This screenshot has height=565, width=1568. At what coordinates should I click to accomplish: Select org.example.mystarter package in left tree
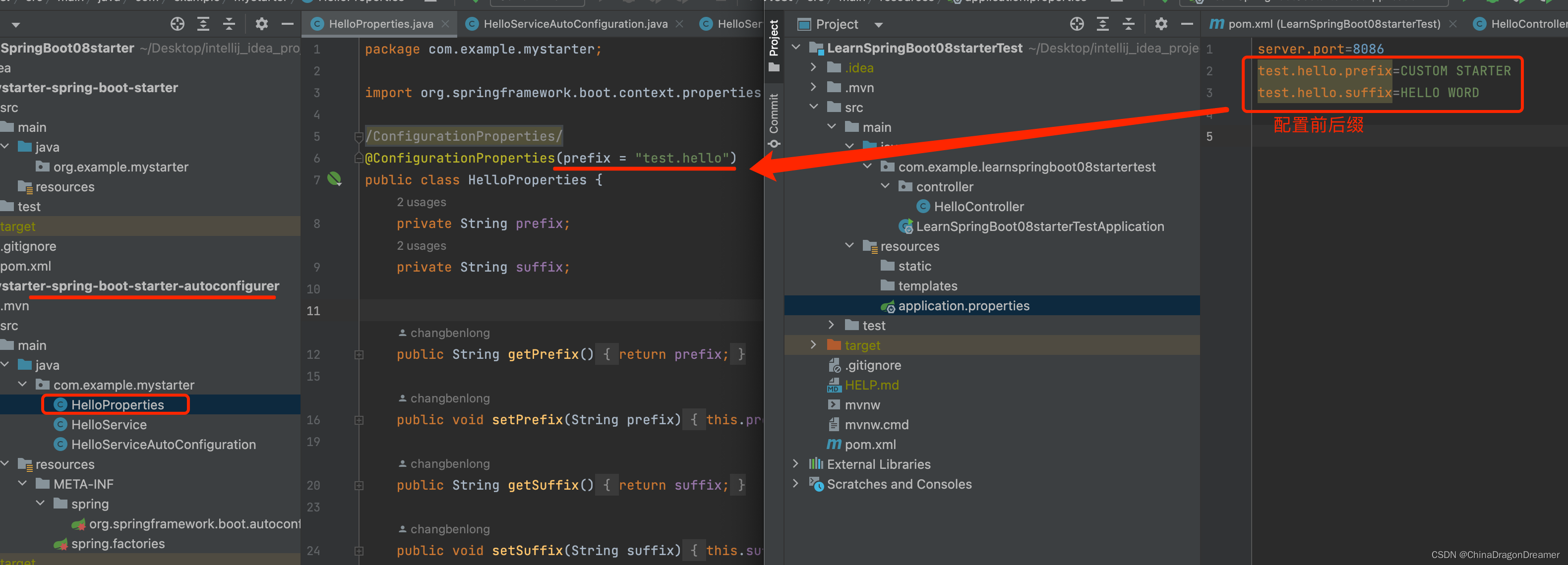coord(112,167)
